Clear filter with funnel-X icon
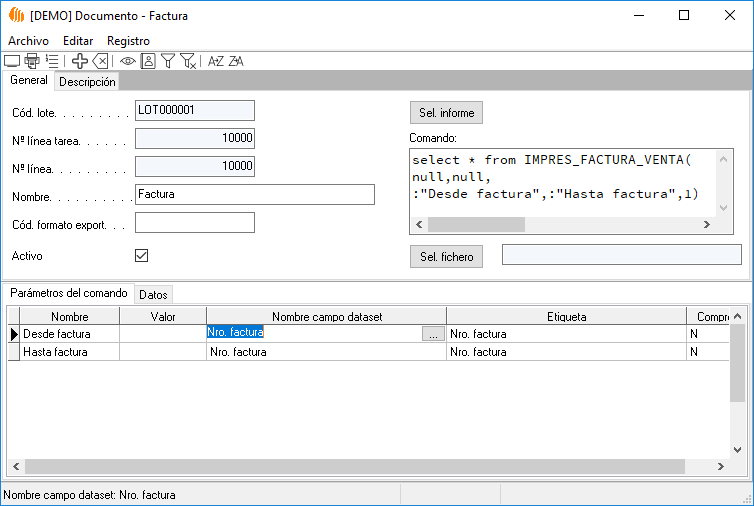The width and height of the screenshot is (754, 506). [x=188, y=61]
